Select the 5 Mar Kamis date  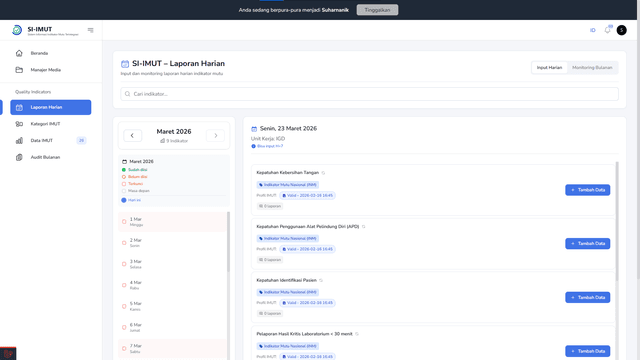pos(172,307)
